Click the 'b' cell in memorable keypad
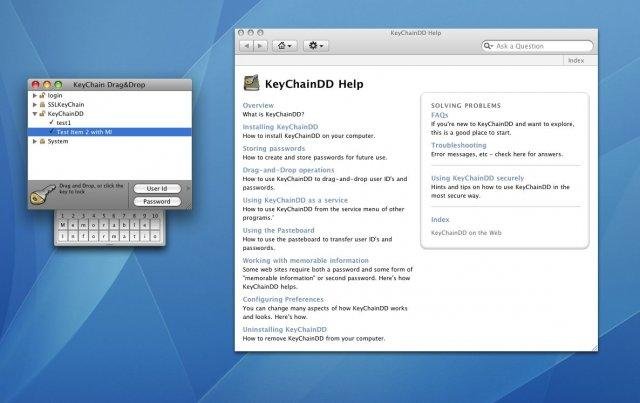This screenshot has width=640, height=403. [x=124, y=225]
